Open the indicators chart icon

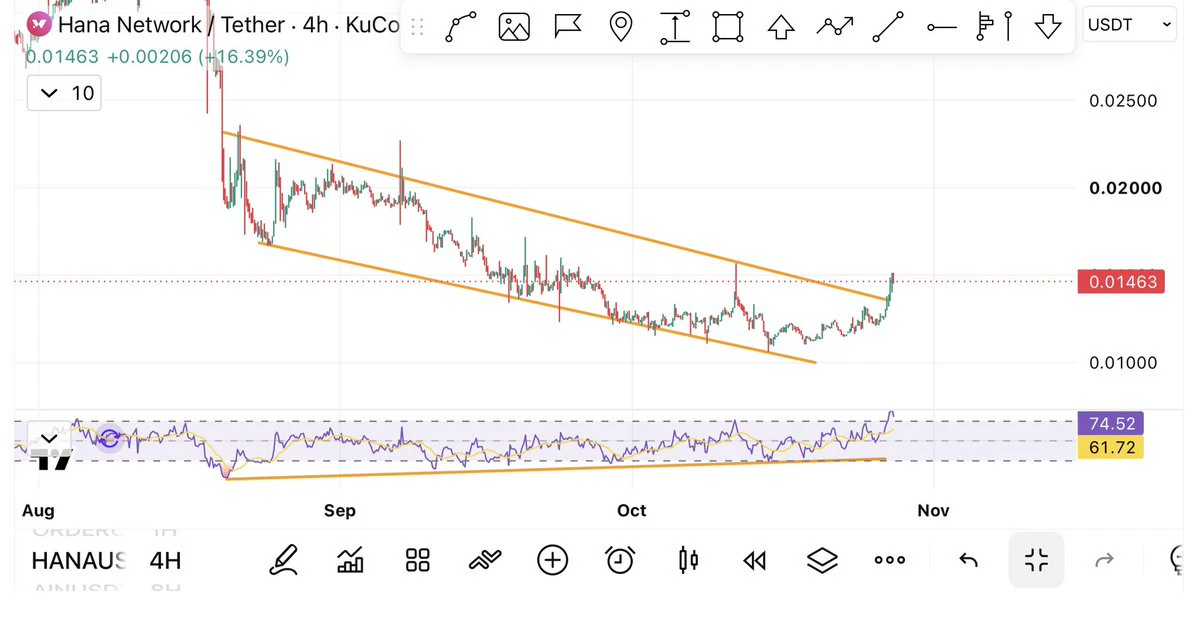click(351, 560)
